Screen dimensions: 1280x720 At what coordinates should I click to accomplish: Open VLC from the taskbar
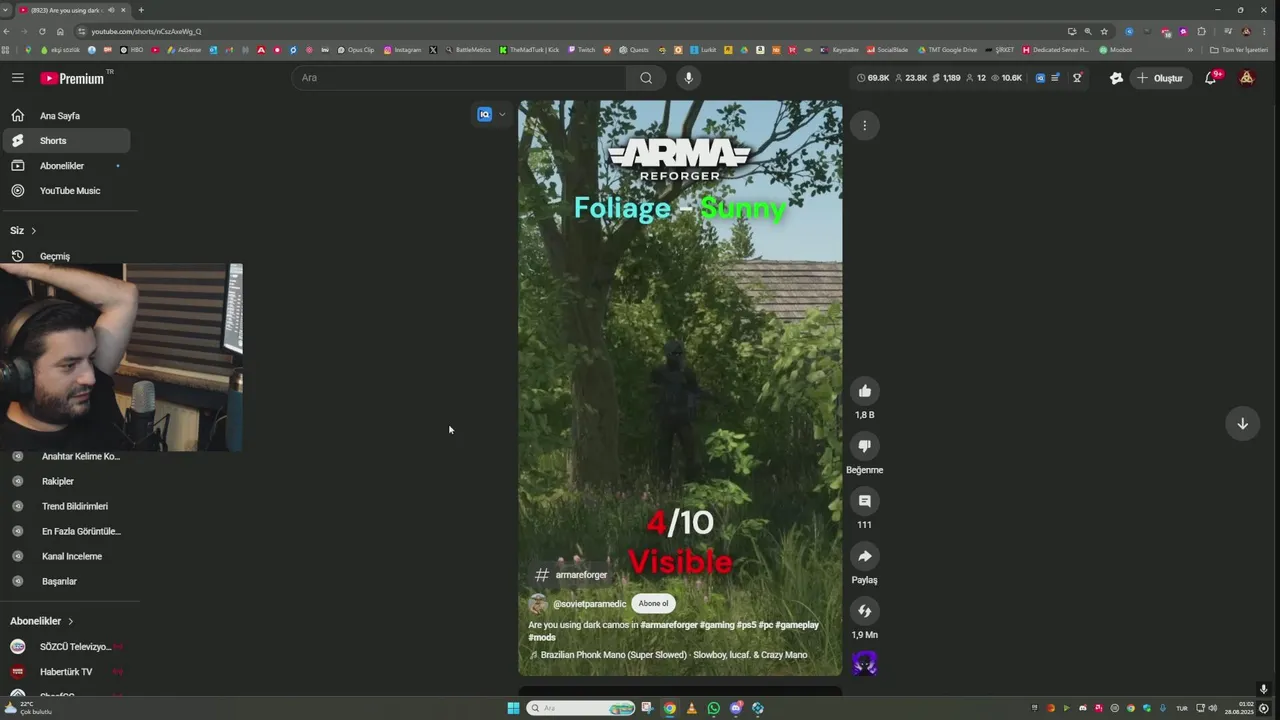tap(692, 708)
